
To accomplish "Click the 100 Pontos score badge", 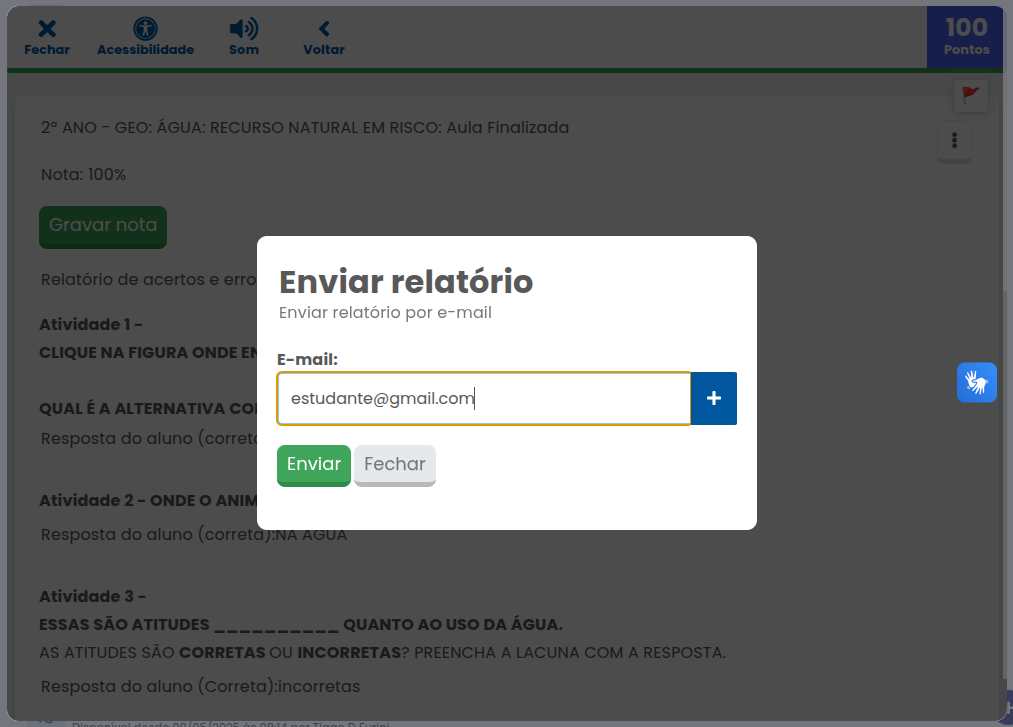I will tap(966, 37).
